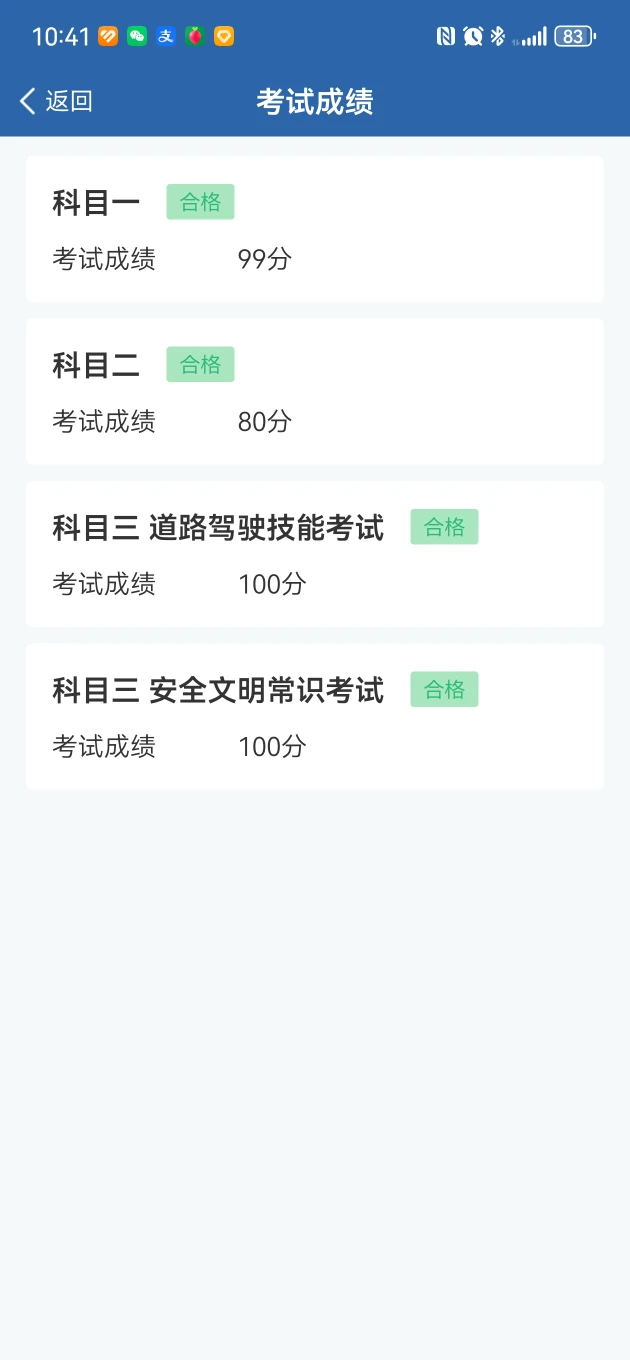
Task: Tap the 合格 badge beside 科目二
Action: 200,365
